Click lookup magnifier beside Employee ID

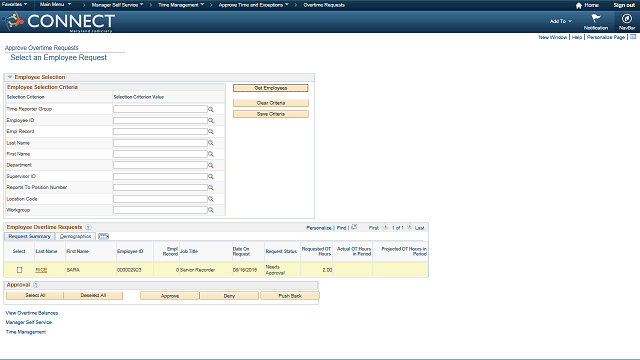point(211,120)
